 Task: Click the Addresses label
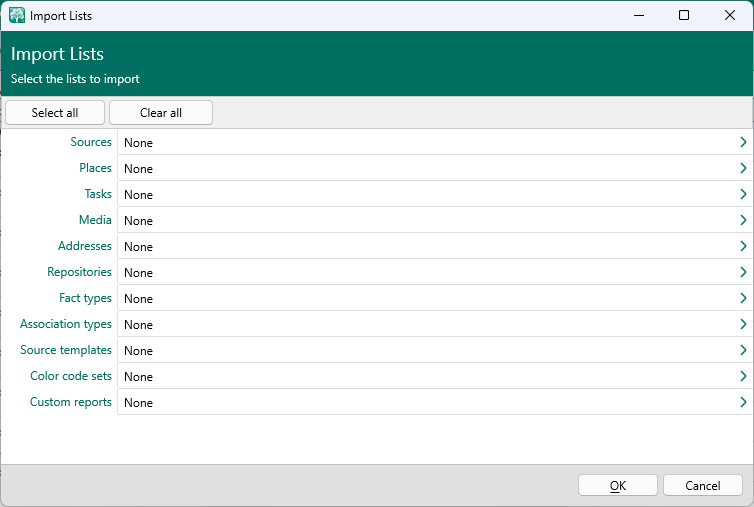[85, 246]
